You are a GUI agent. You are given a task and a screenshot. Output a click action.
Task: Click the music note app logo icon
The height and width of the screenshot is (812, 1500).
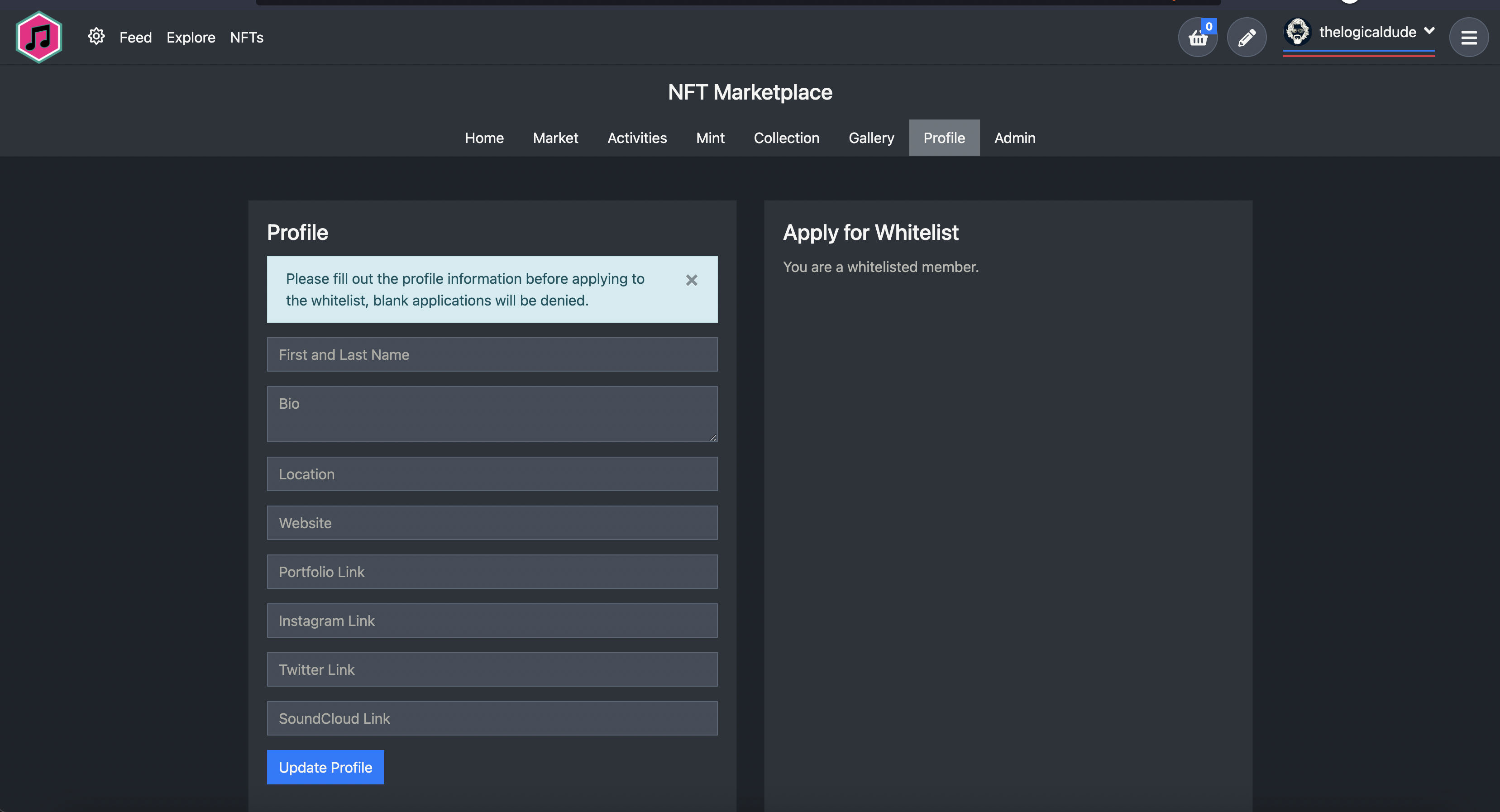[x=38, y=37]
